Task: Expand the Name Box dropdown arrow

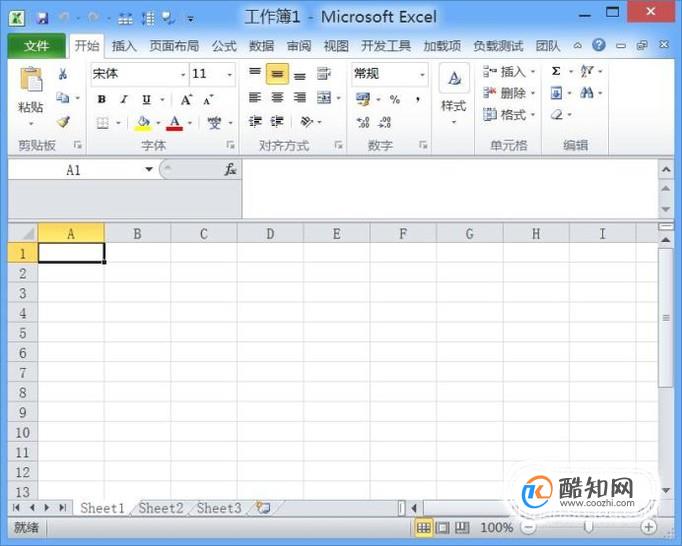Action: coord(149,169)
